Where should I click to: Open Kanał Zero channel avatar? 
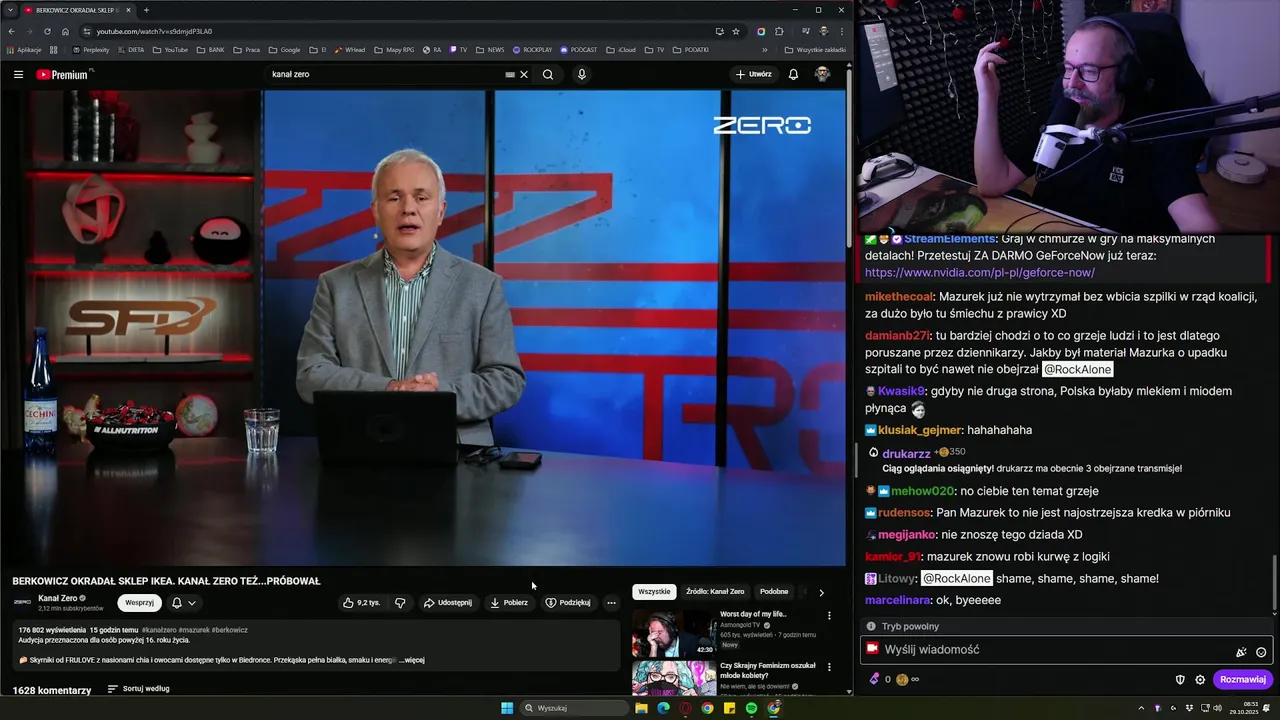click(x=22, y=602)
